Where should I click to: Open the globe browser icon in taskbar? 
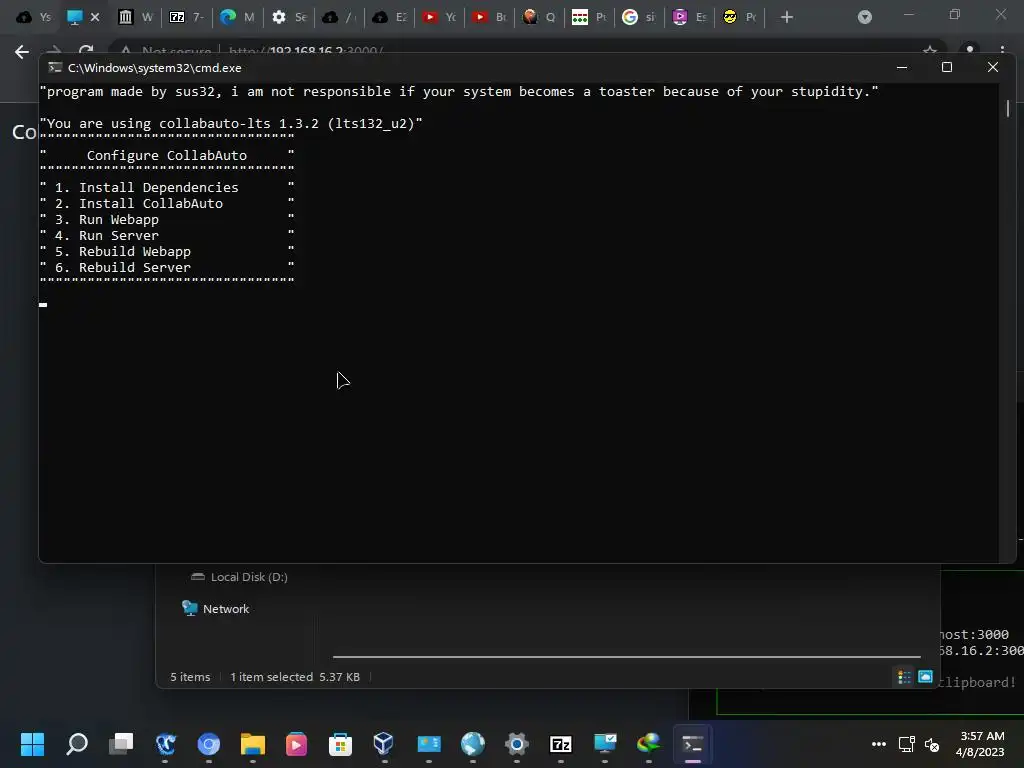coord(473,744)
